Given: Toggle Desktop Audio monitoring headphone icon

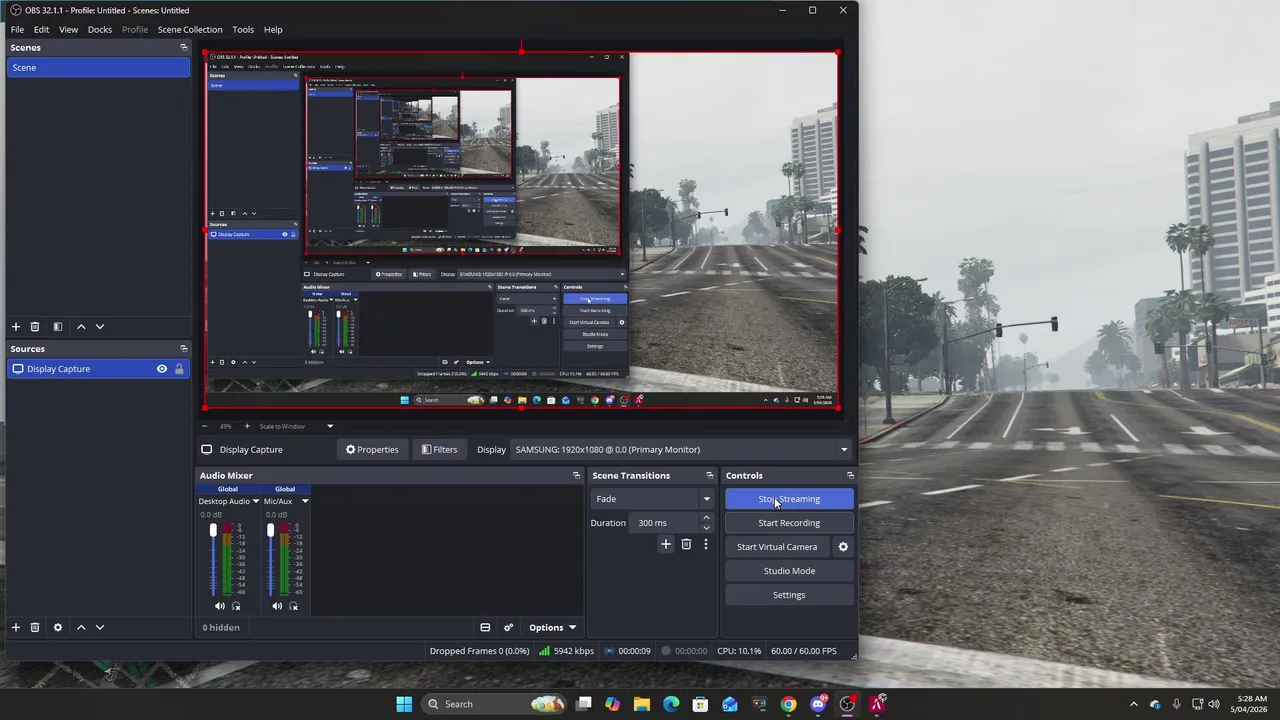Looking at the screenshot, I should coord(236,606).
